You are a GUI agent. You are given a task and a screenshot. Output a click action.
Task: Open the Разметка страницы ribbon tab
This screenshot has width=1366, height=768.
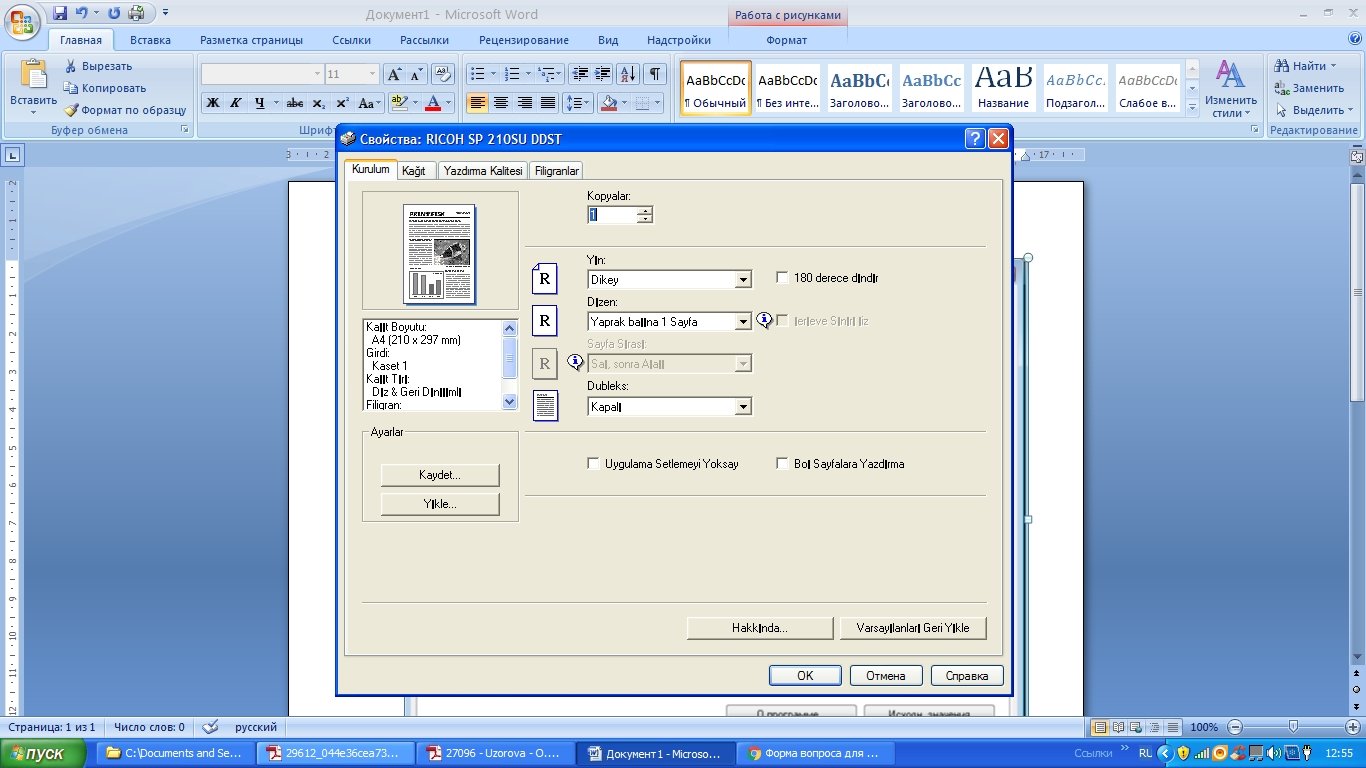point(251,40)
